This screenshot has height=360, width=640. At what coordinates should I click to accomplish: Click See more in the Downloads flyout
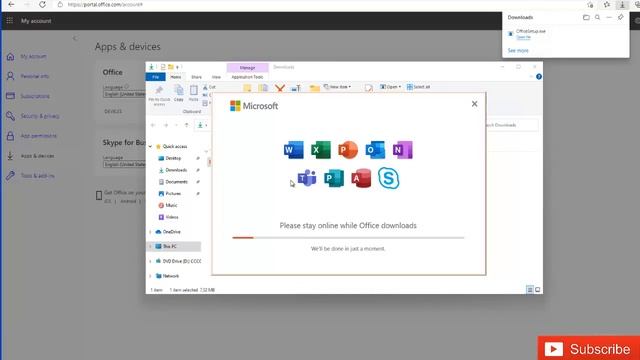pyautogui.click(x=518, y=51)
